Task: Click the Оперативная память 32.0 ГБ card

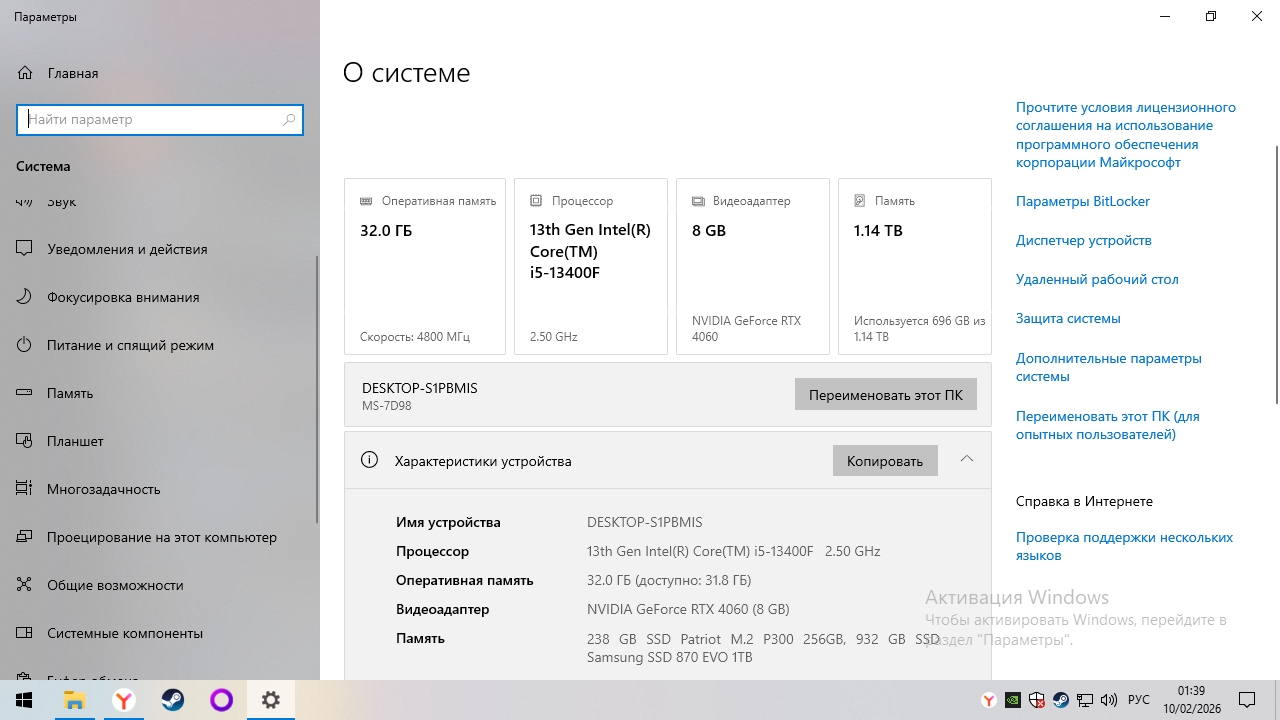Action: [425, 266]
